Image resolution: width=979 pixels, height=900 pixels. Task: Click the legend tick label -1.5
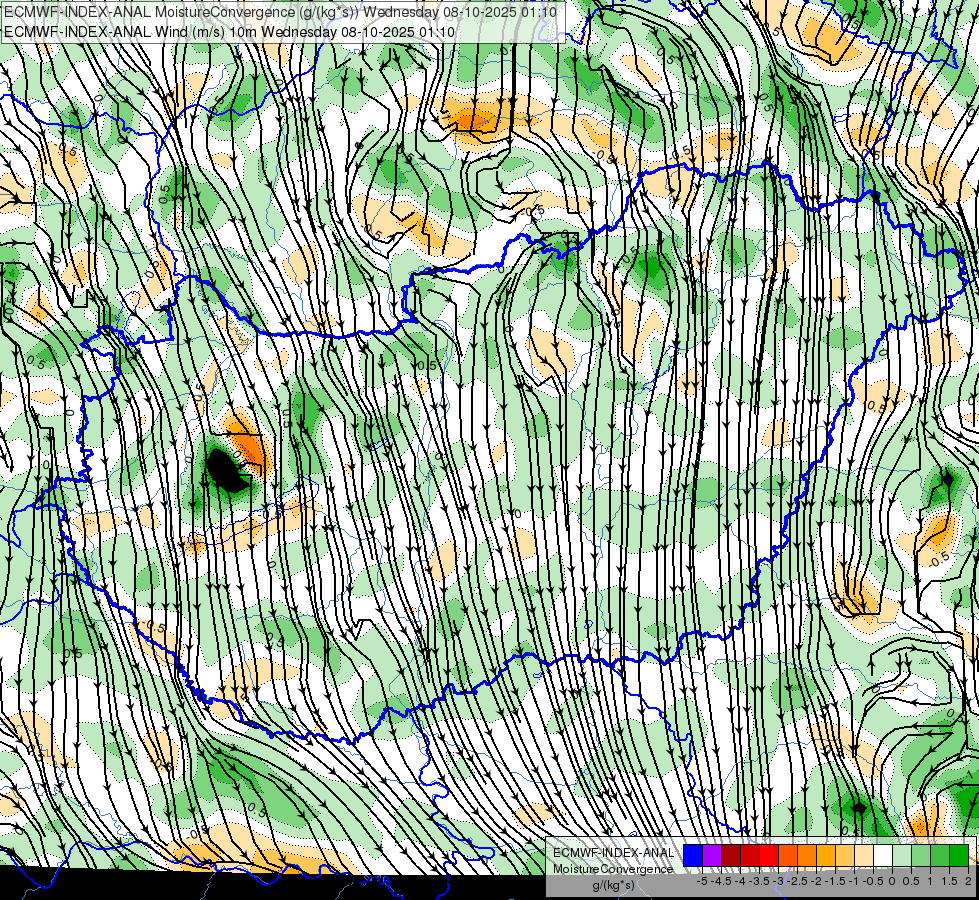coord(835,881)
